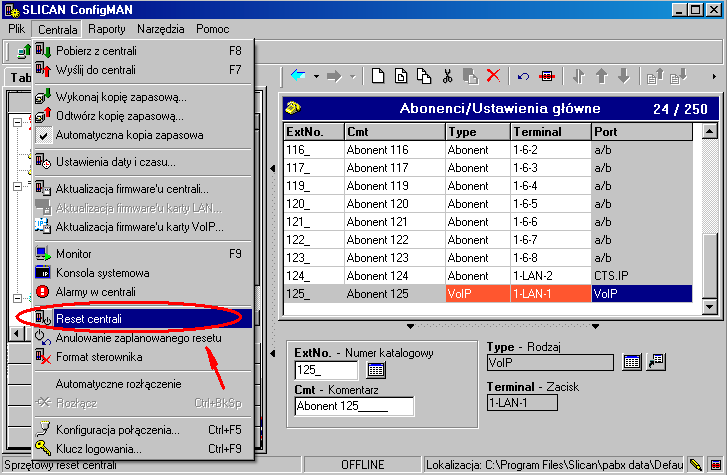727x475 pixels.
Task: Open Konfiguracja połączenia entry
Action: (x=143, y=430)
